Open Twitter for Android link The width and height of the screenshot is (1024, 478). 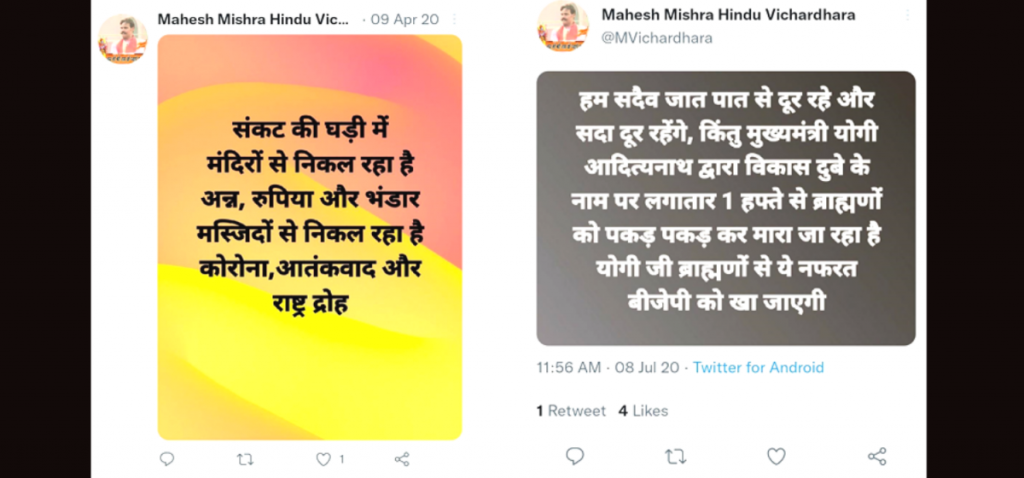coord(758,367)
